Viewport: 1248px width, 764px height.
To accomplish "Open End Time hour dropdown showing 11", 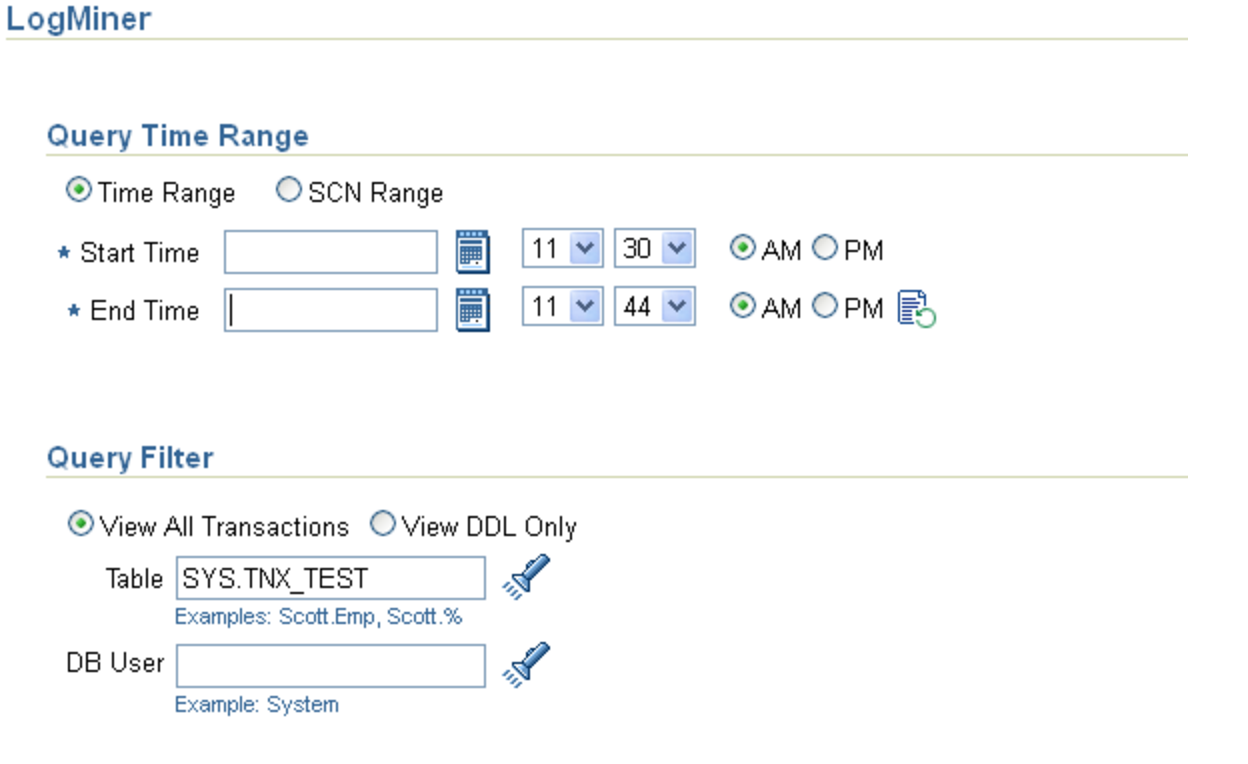I will [x=563, y=307].
